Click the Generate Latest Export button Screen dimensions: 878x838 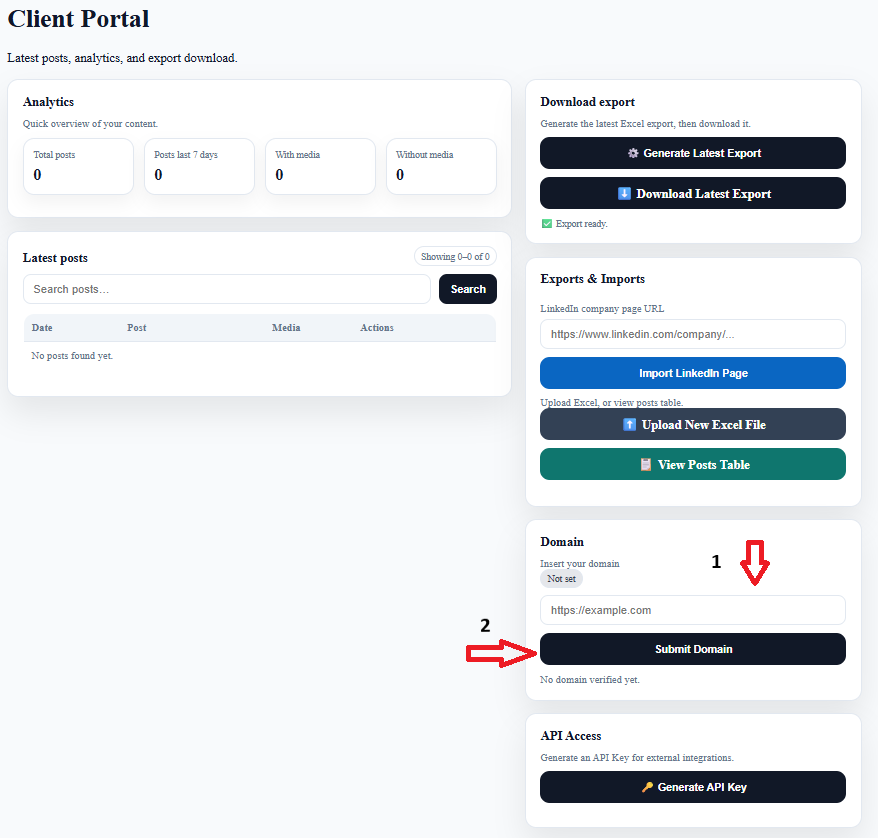(x=693, y=153)
